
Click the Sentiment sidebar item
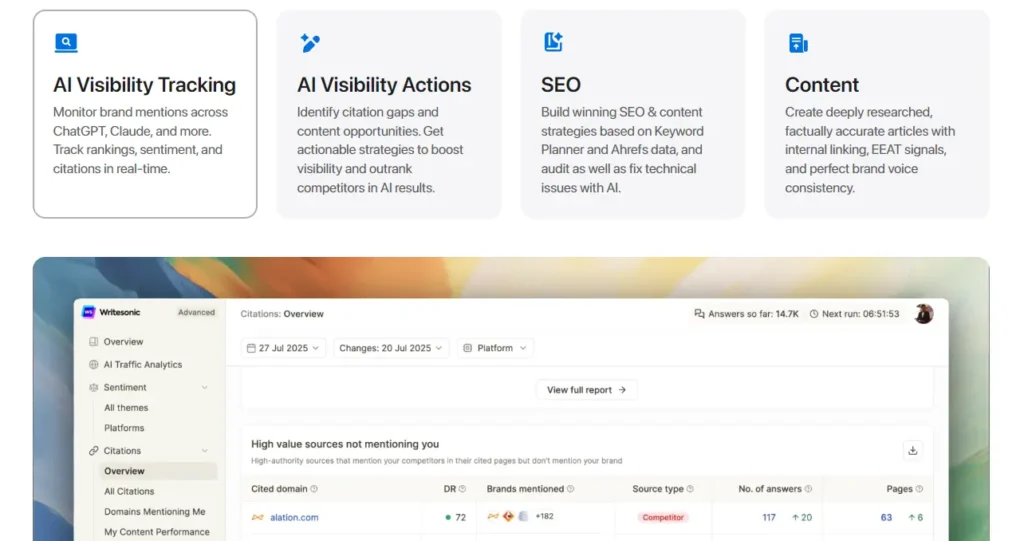point(125,387)
